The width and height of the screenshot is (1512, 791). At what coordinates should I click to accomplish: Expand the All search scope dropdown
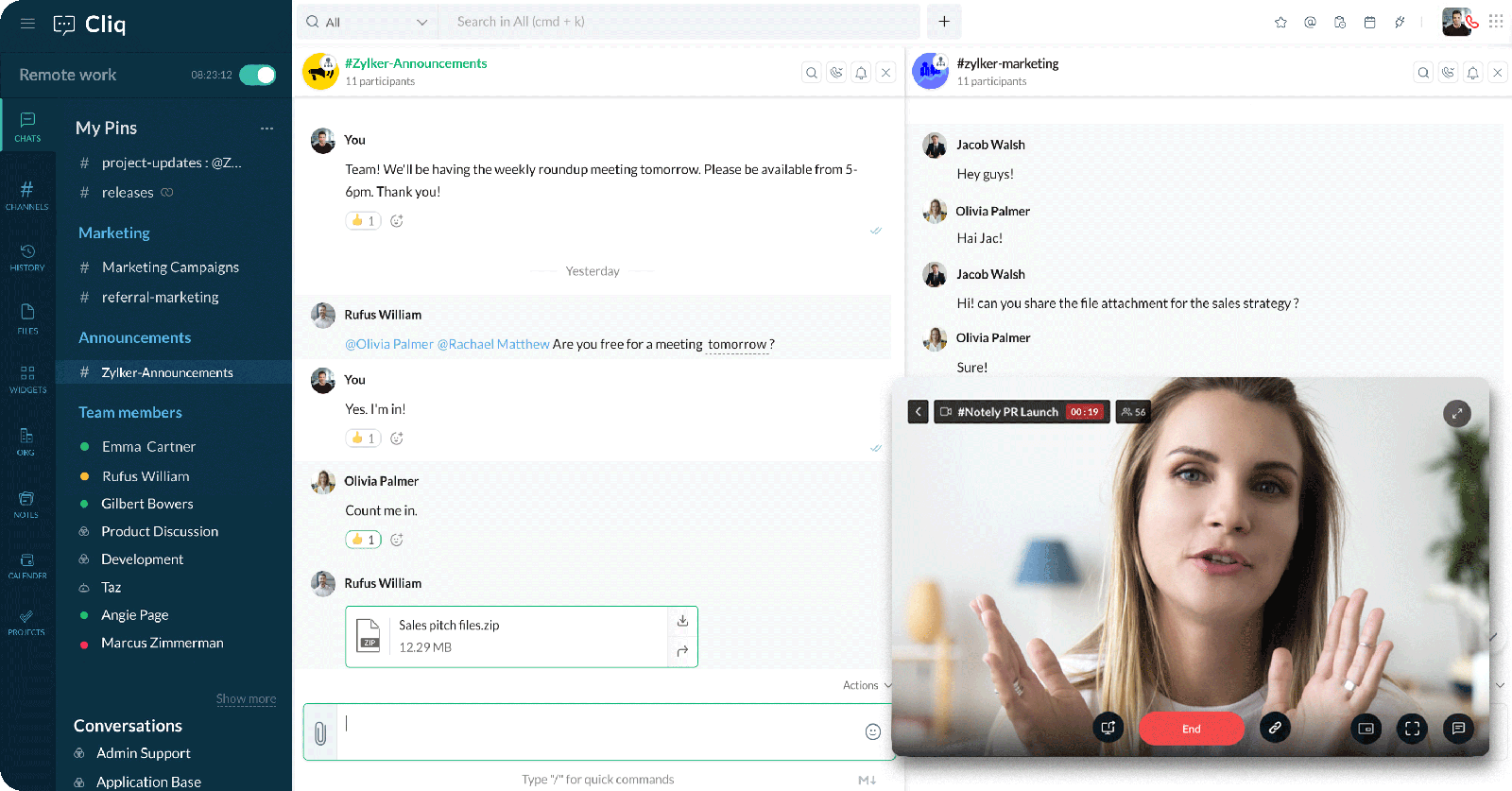(367, 22)
